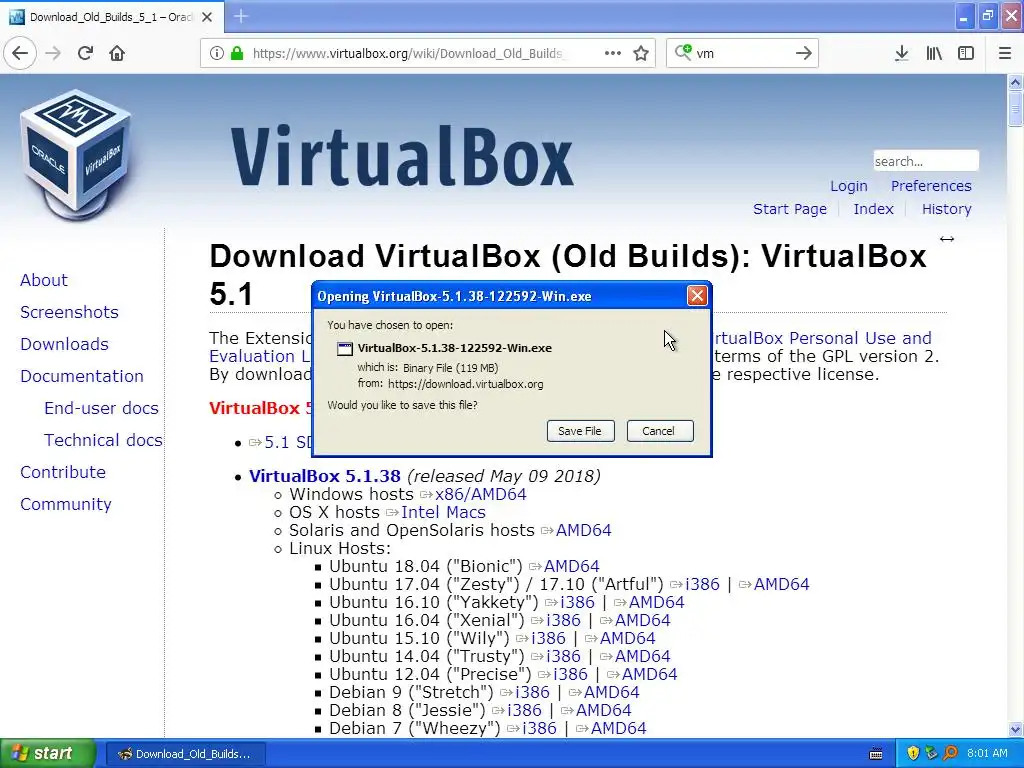
Task: Download Ubuntu 17.04 Zesty i386 package
Action: [x=702, y=584]
